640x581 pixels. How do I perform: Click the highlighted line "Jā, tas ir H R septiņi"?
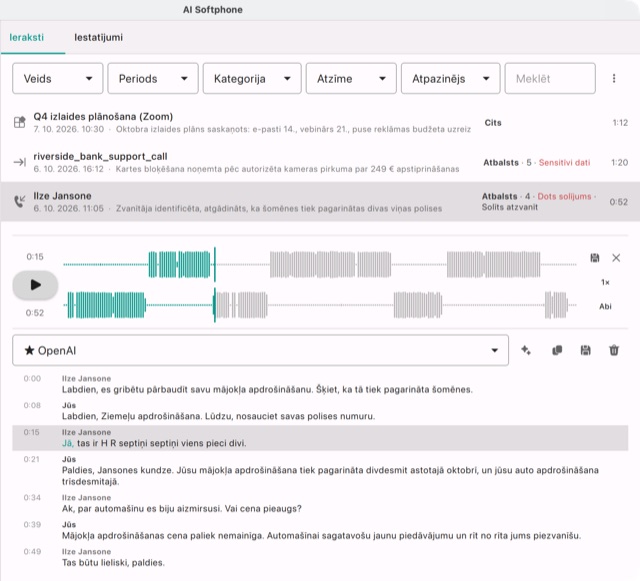154,443
